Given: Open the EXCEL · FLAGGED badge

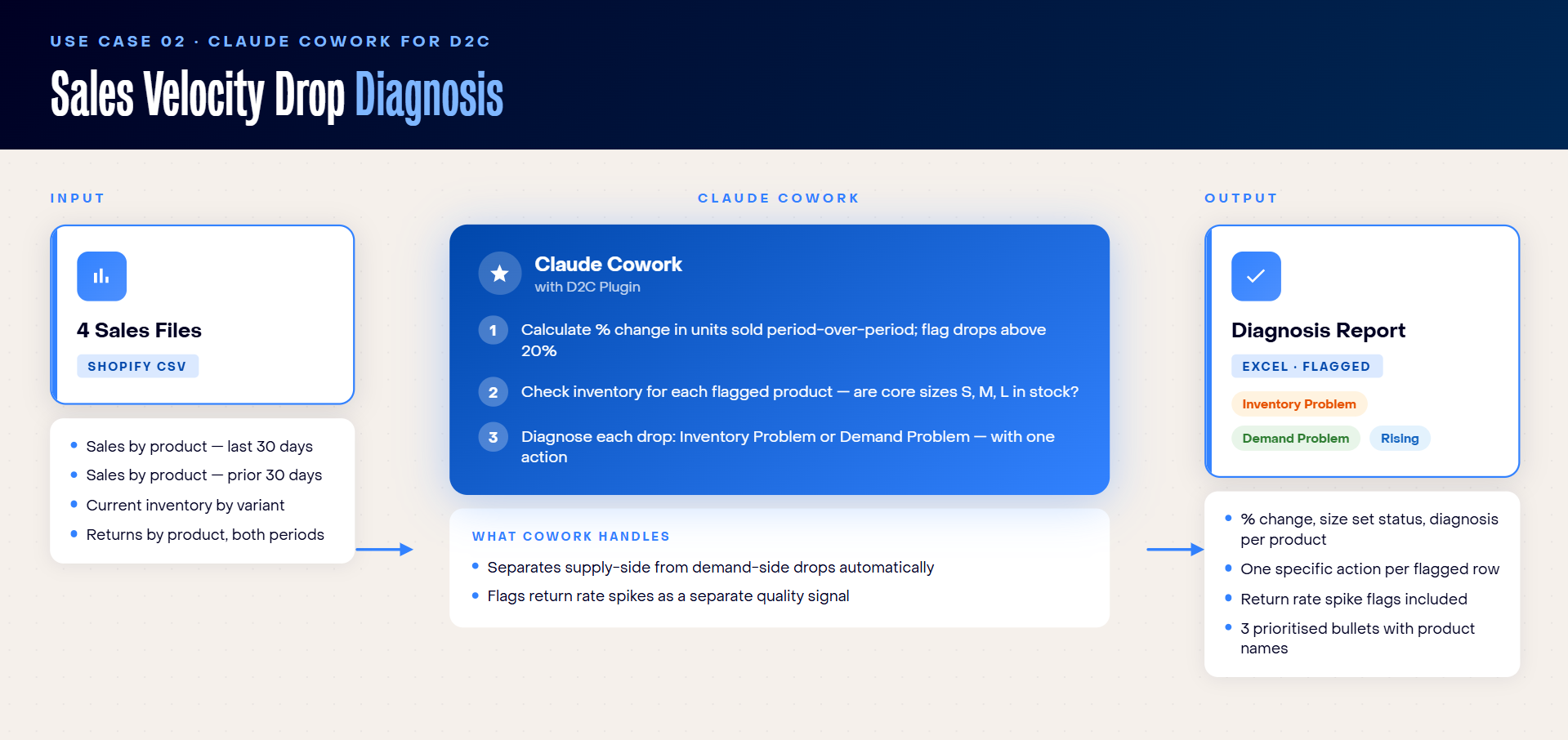Looking at the screenshot, I should (1307, 366).
